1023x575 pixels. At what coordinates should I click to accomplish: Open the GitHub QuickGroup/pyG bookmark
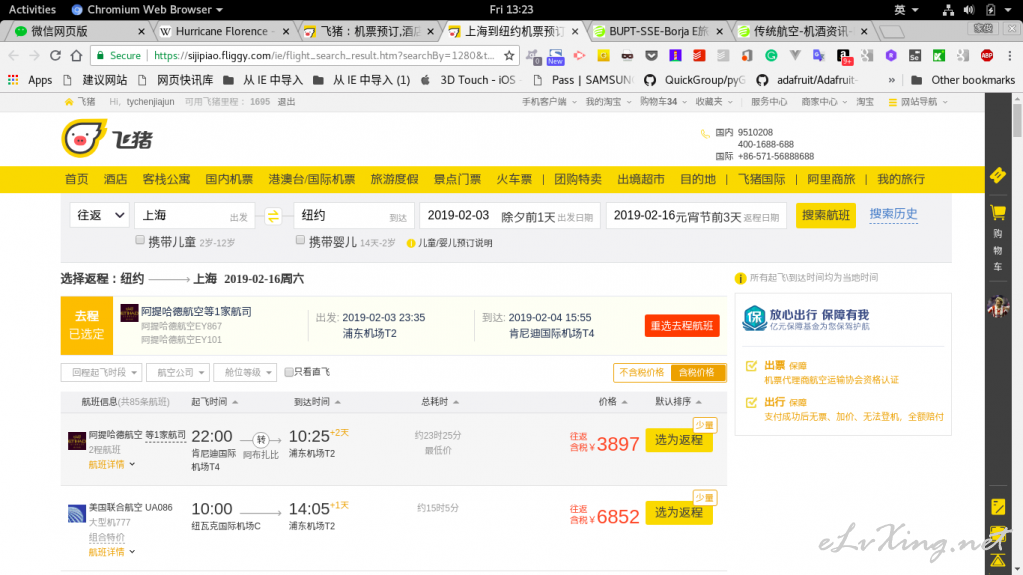(x=694, y=80)
